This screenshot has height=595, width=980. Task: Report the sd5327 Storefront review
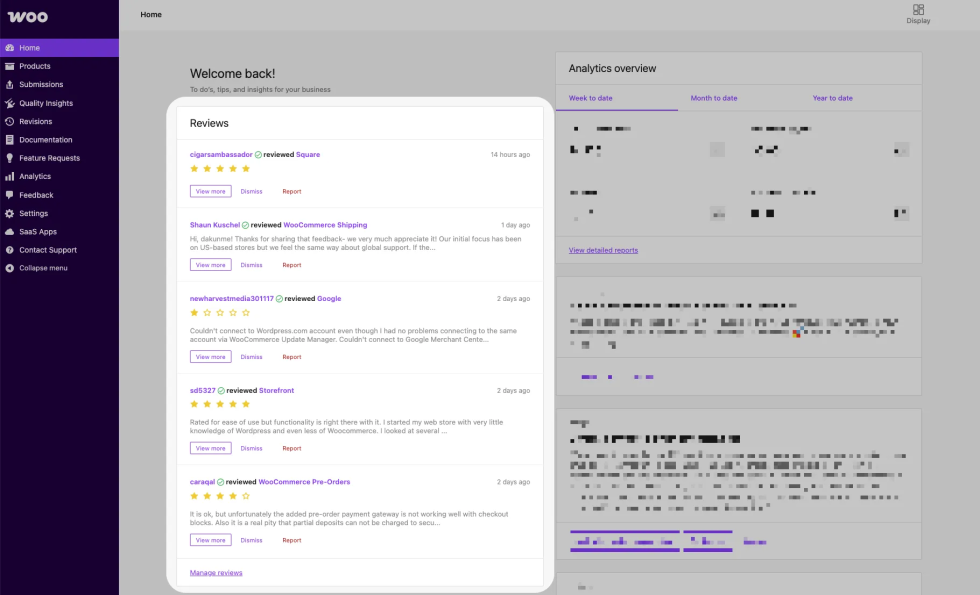[292, 448]
